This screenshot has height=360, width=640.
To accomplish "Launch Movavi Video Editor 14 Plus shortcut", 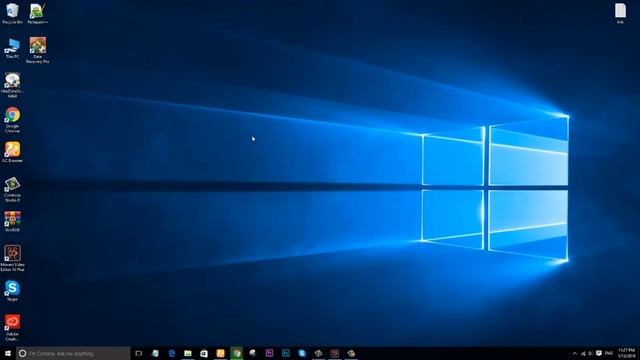I will coord(12,258).
